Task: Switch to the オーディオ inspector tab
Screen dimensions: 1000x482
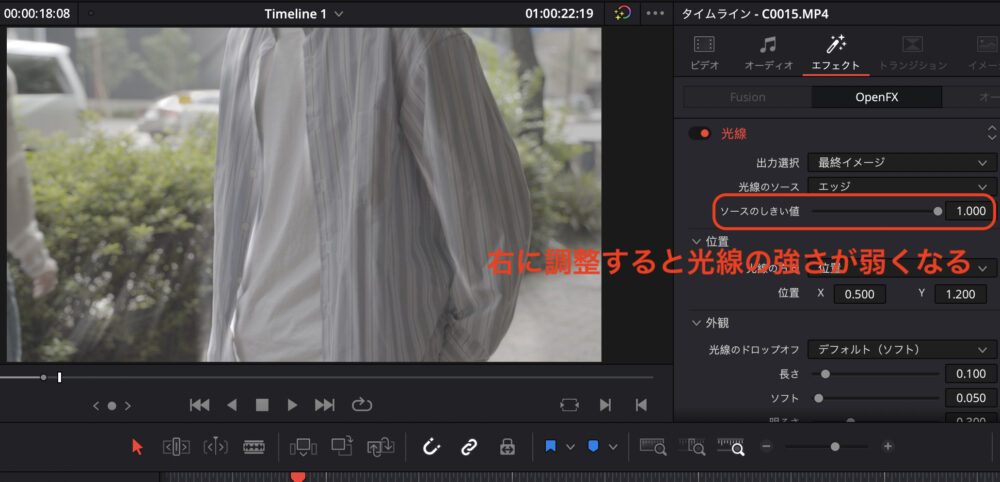Action: (768, 53)
